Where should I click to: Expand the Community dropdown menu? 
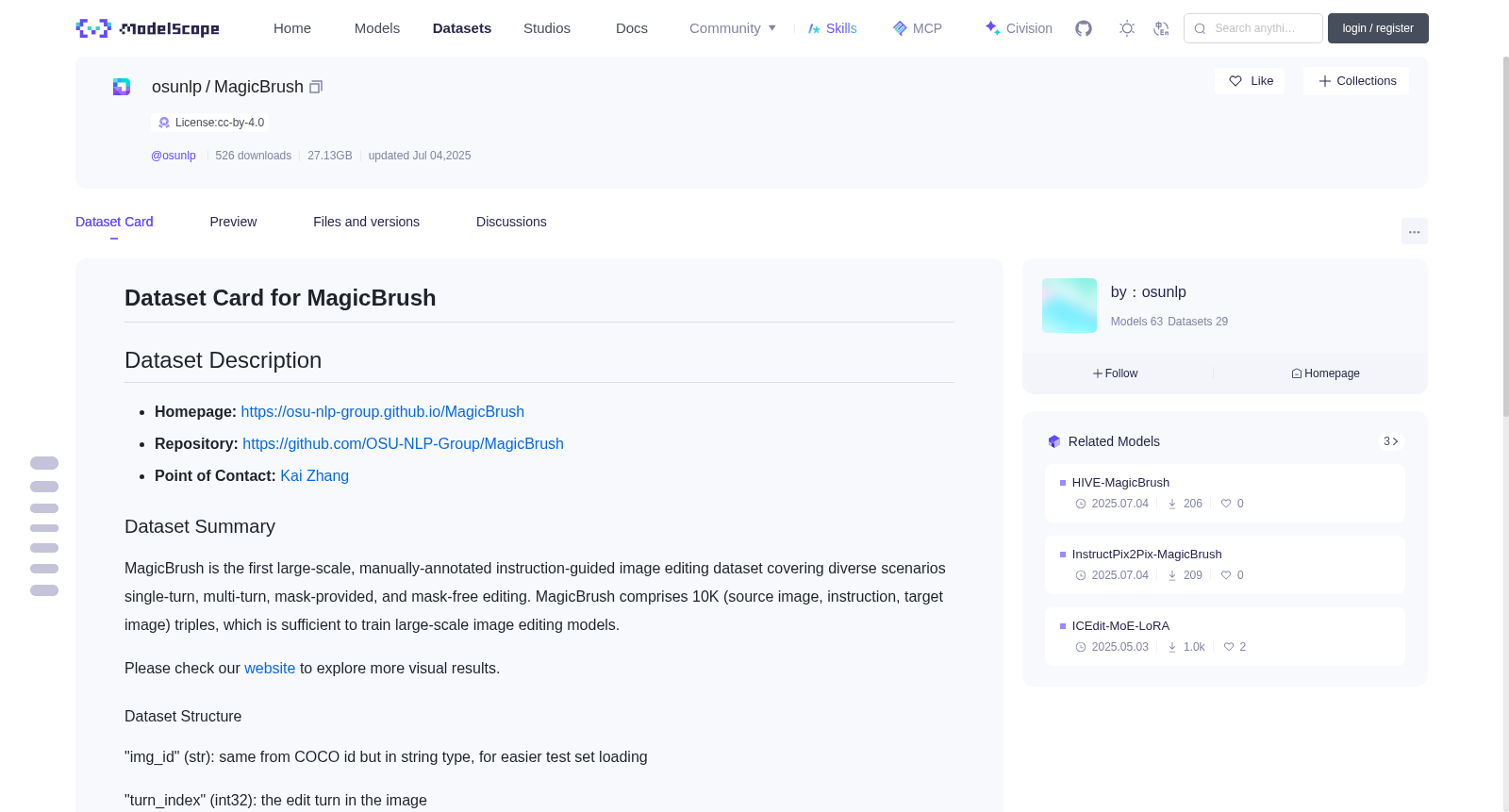click(x=733, y=28)
